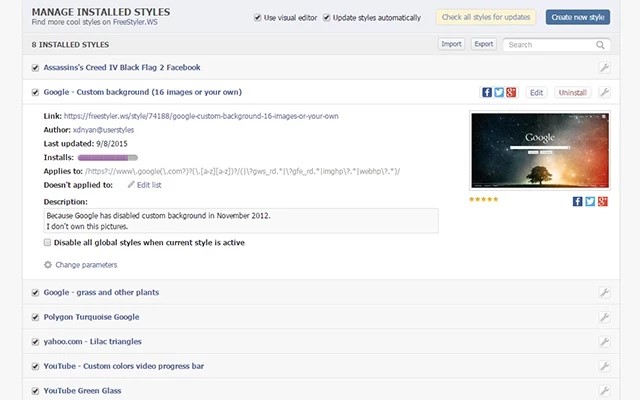
Task: Uncheck YouTube Custom colors video progress bar checkbox
Action: coord(36,366)
